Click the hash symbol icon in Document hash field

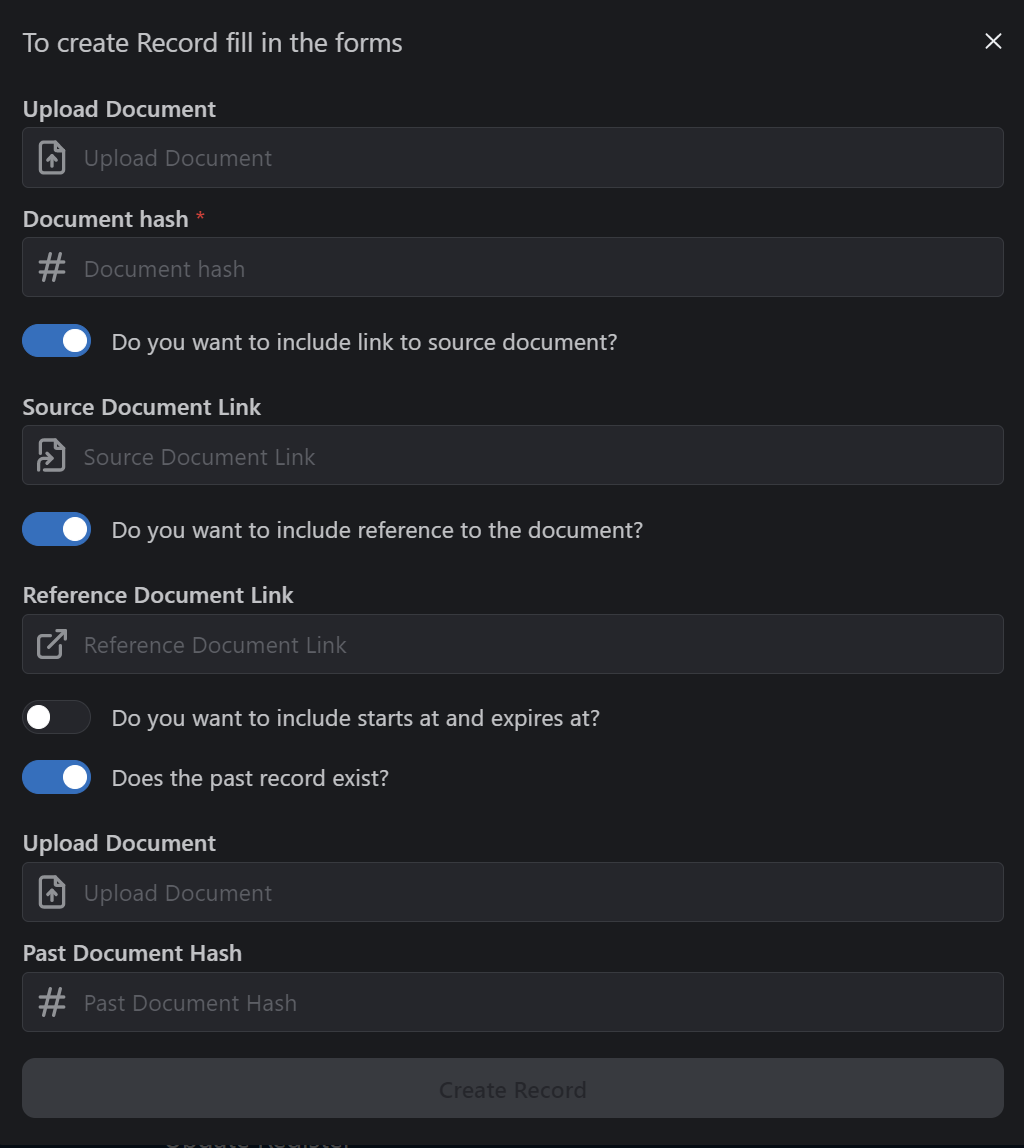pyautogui.click(x=52, y=267)
